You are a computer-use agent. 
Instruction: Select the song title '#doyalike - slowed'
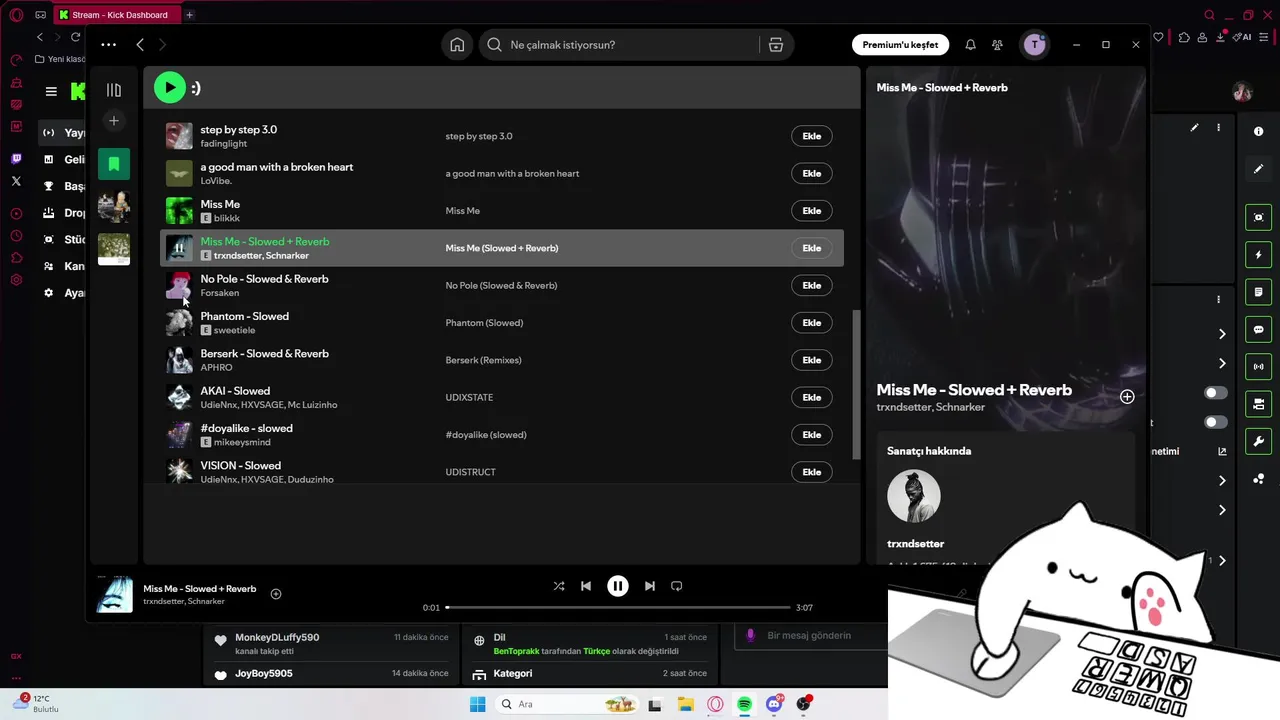click(x=247, y=428)
